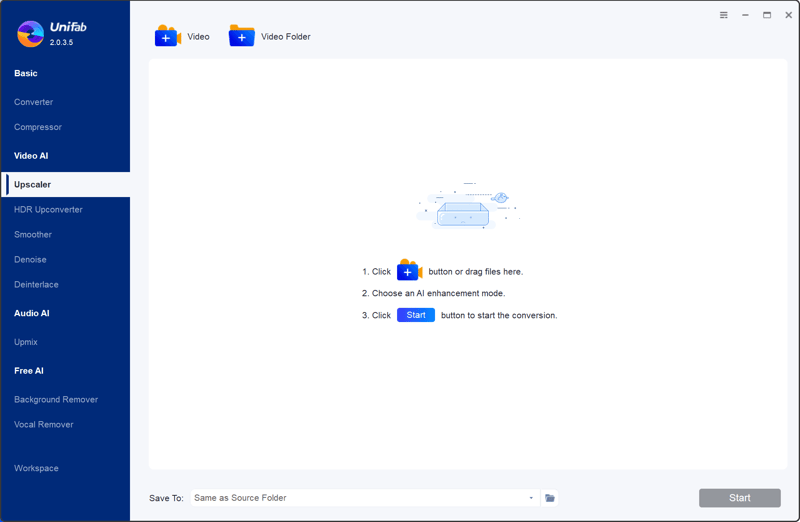Viewport: 800px width, 522px height.
Task: Open the hamburger menu in title bar
Action: pyautogui.click(x=724, y=15)
